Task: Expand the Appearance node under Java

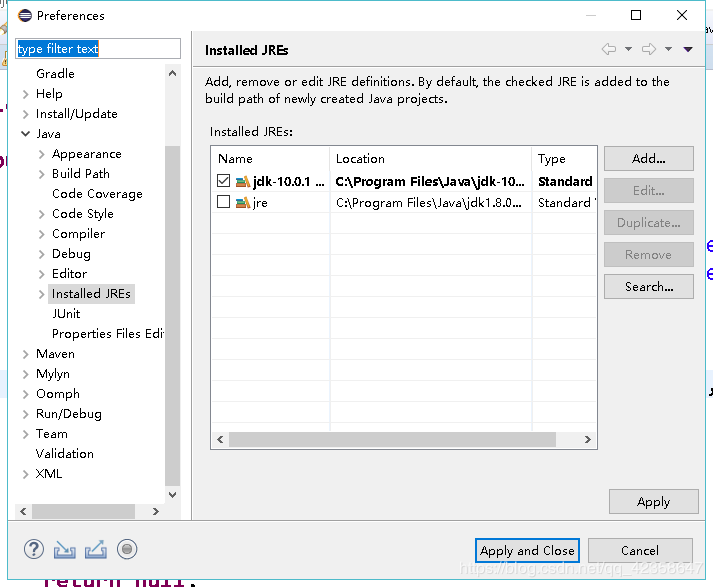Action: point(41,154)
